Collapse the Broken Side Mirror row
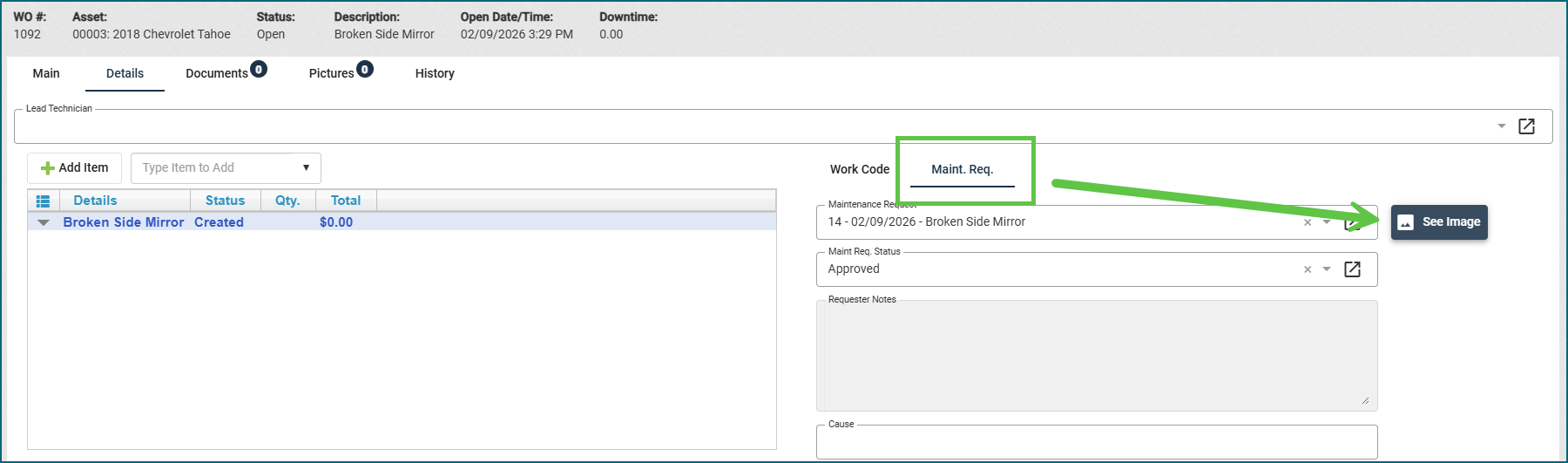The height and width of the screenshot is (463, 1568). (44, 222)
